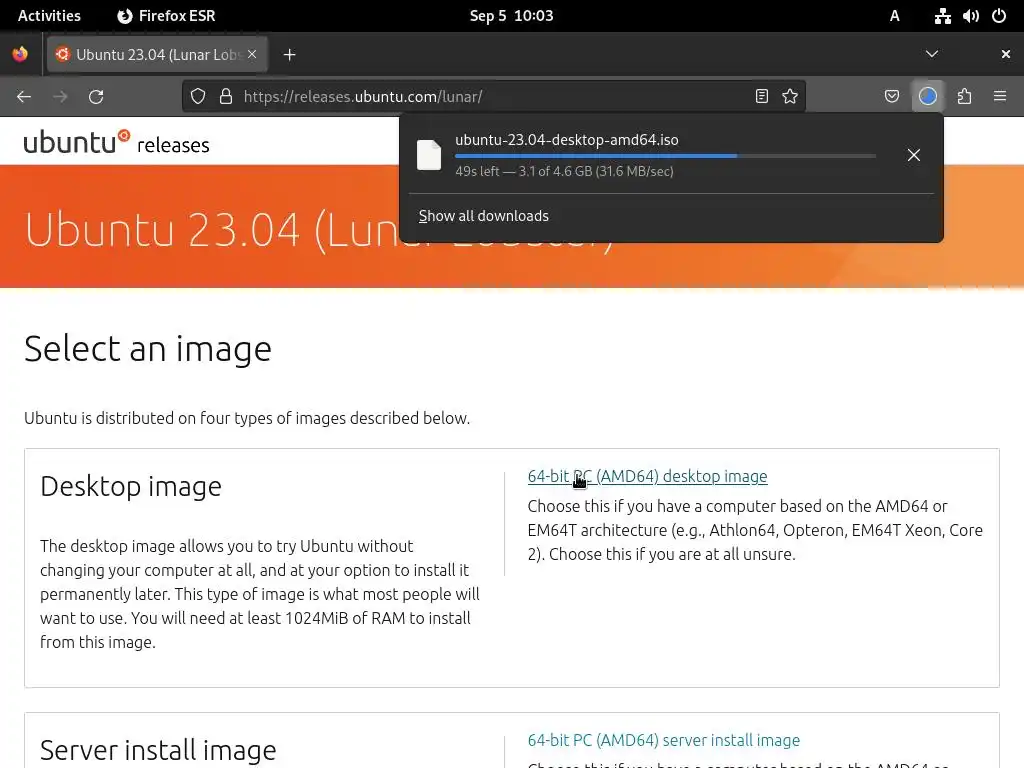Show all downloads
This screenshot has width=1024, height=768.
coord(483,216)
